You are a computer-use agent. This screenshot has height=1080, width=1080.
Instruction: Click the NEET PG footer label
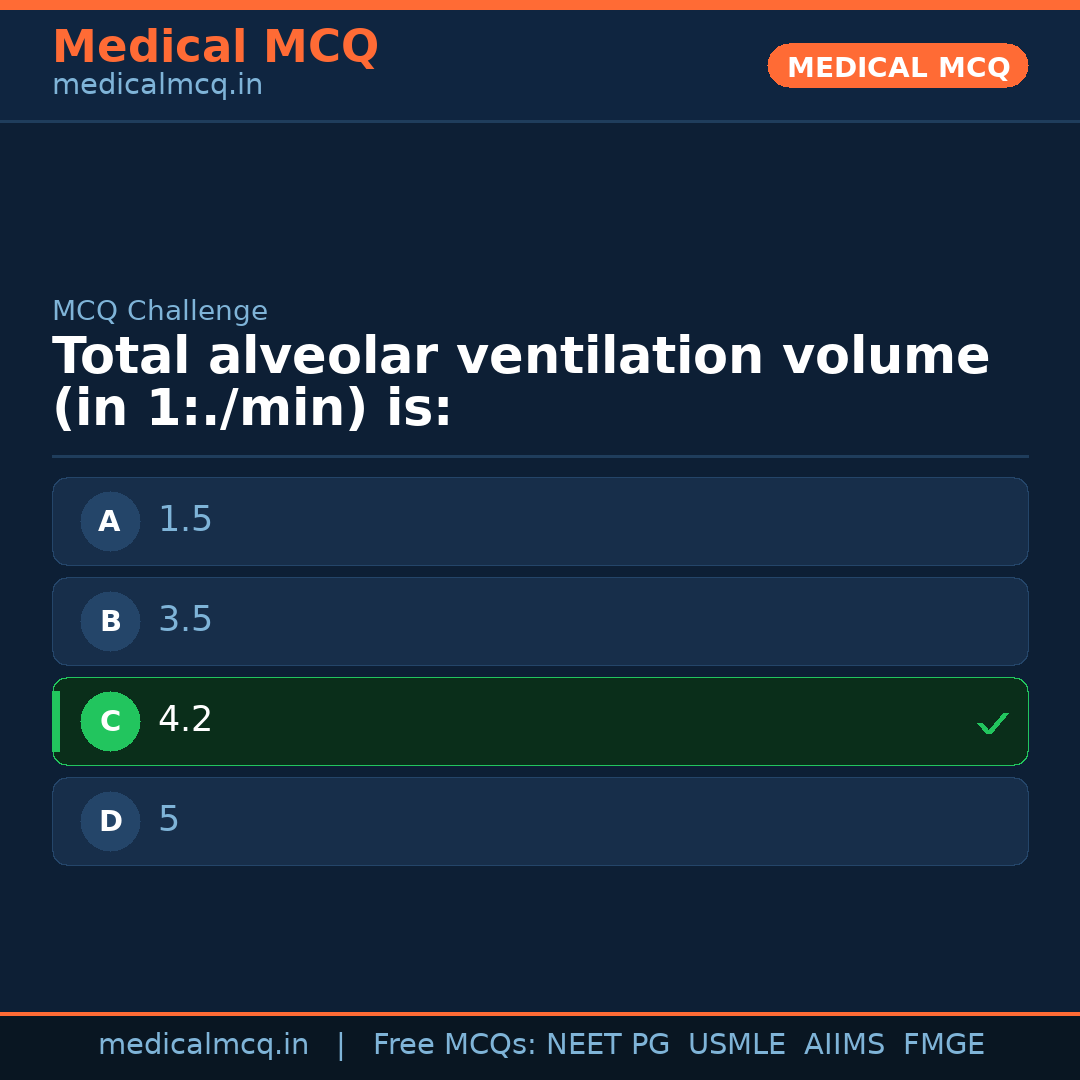608,1045
